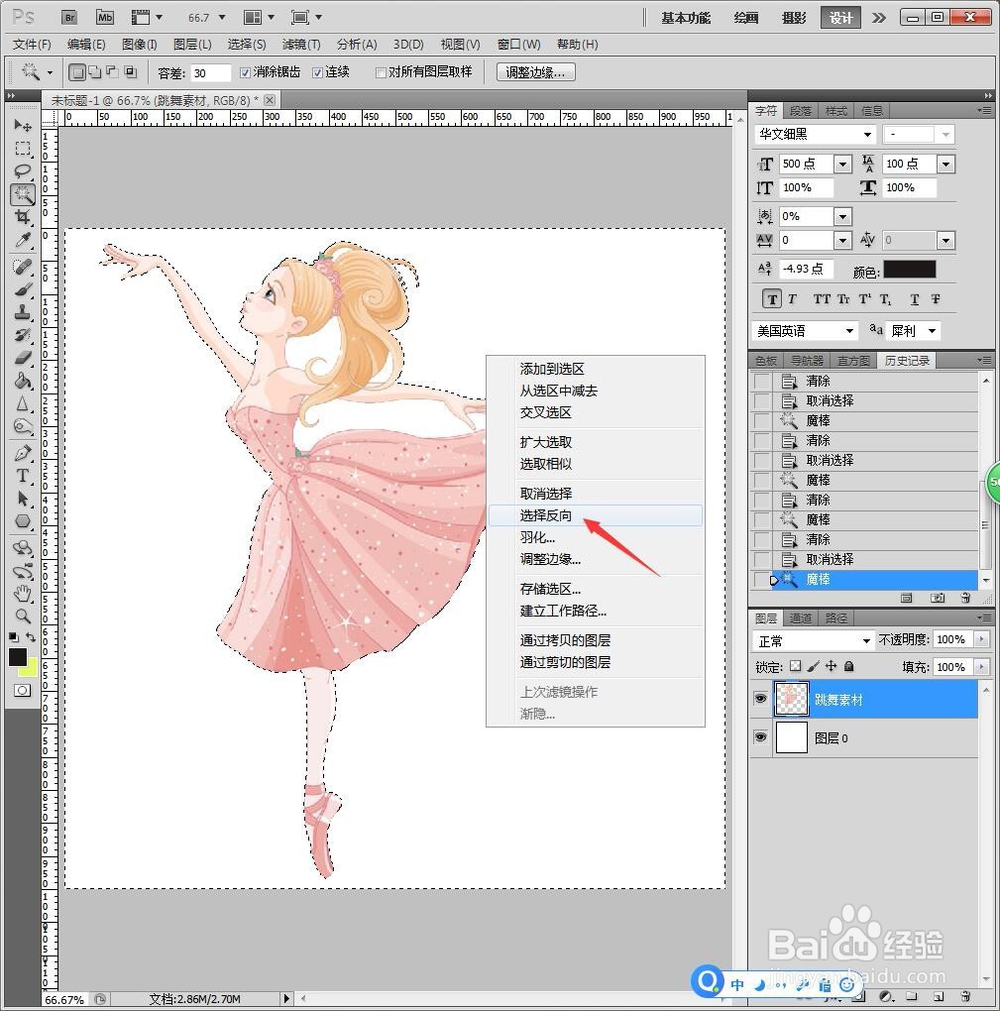This screenshot has width=1000, height=1011.
Task: Select the Lasso tool
Action: coord(23,171)
